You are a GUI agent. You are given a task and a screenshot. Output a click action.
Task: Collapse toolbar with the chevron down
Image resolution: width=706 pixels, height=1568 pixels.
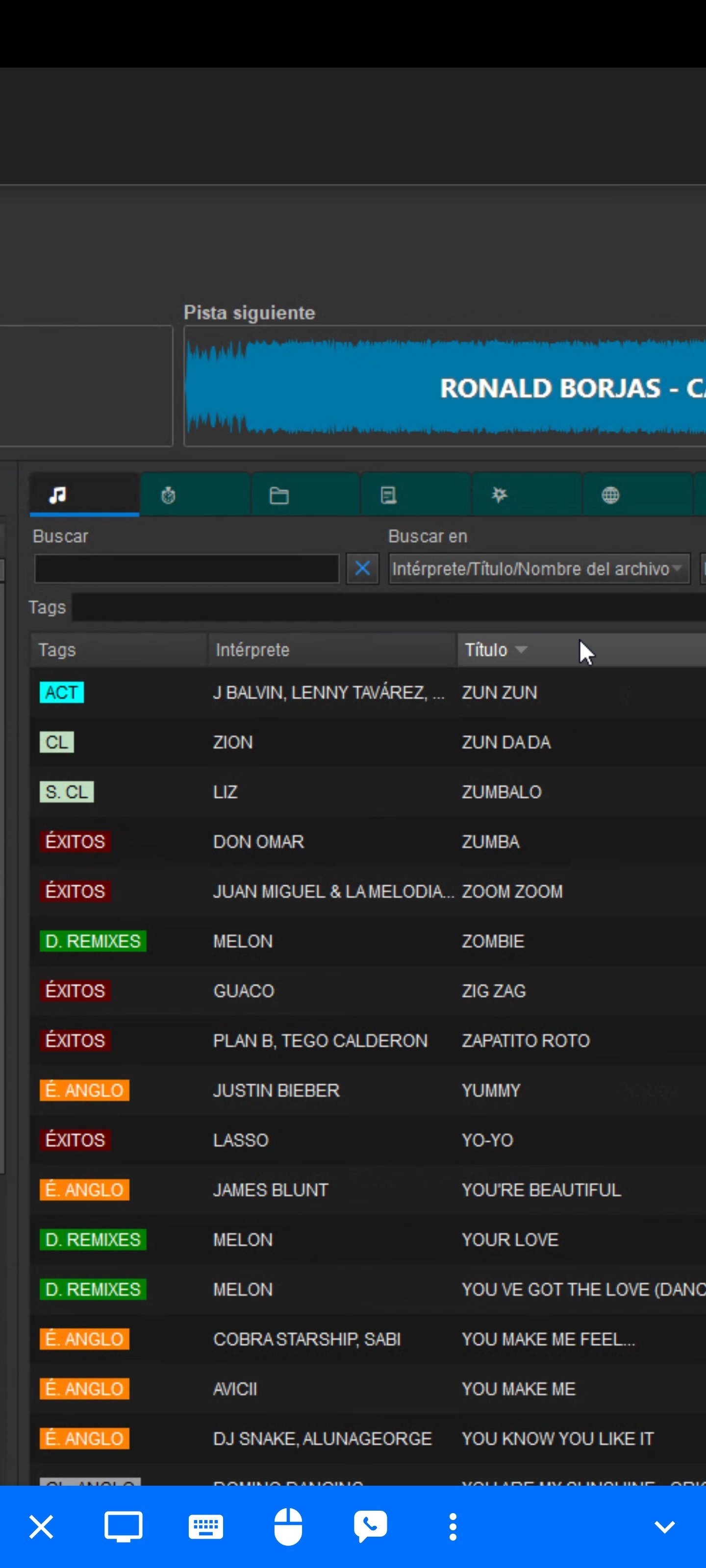[664, 1527]
